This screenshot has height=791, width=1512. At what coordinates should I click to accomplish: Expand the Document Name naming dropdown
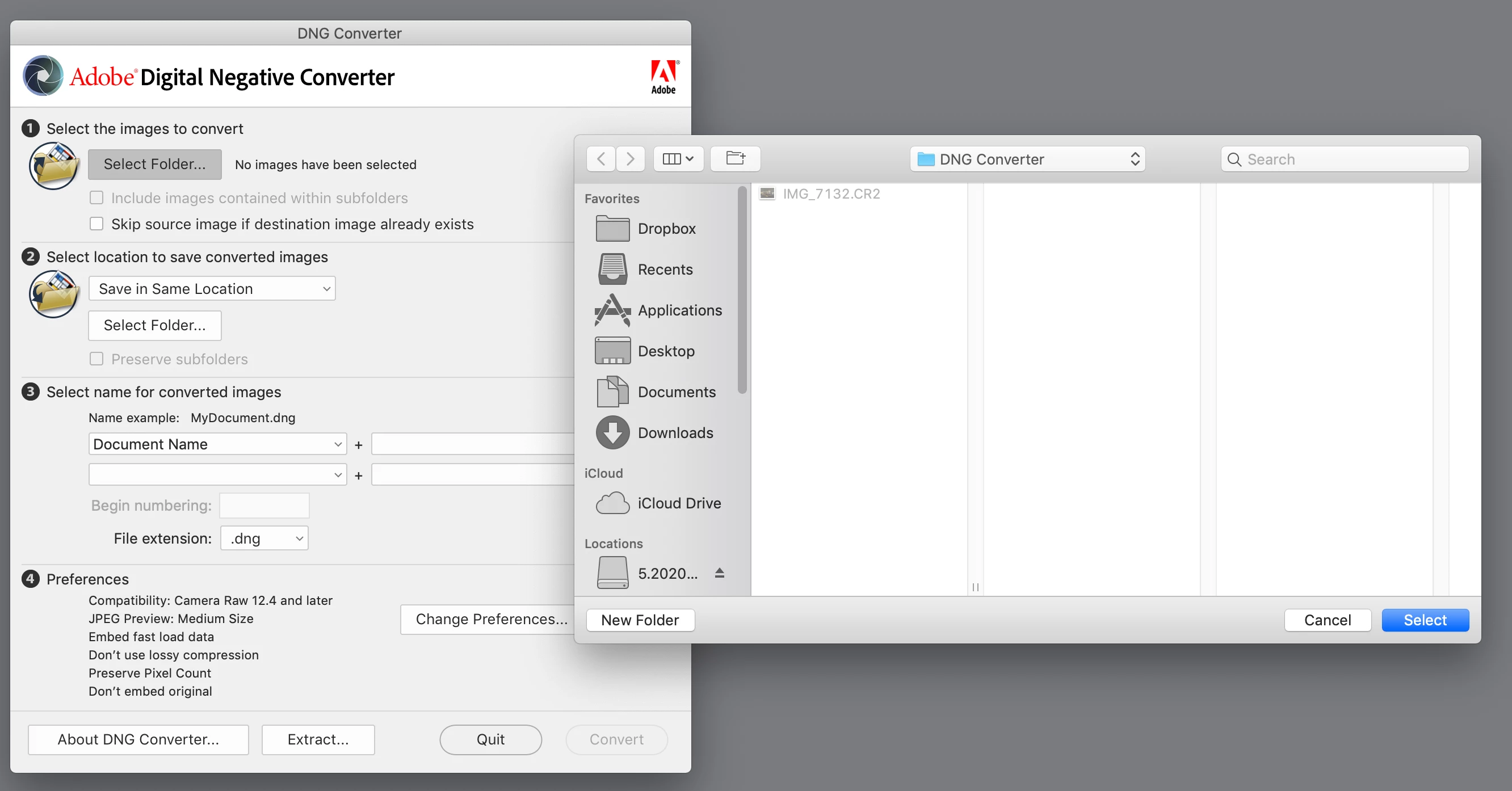tap(217, 444)
